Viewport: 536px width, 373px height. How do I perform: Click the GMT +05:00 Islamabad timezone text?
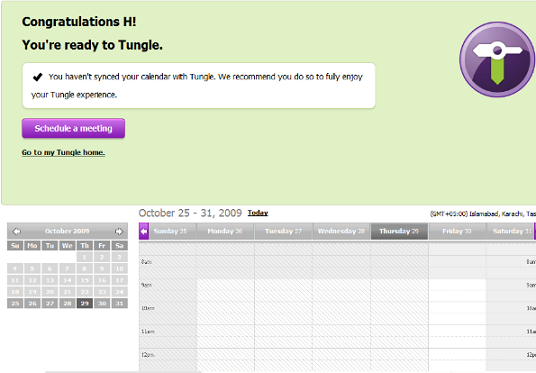483,214
